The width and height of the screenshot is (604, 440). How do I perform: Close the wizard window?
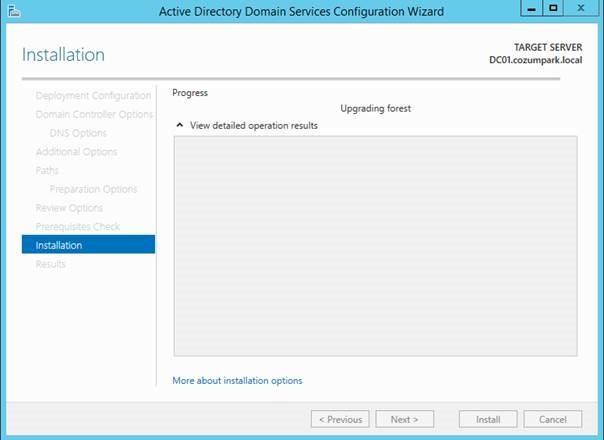(x=581, y=8)
